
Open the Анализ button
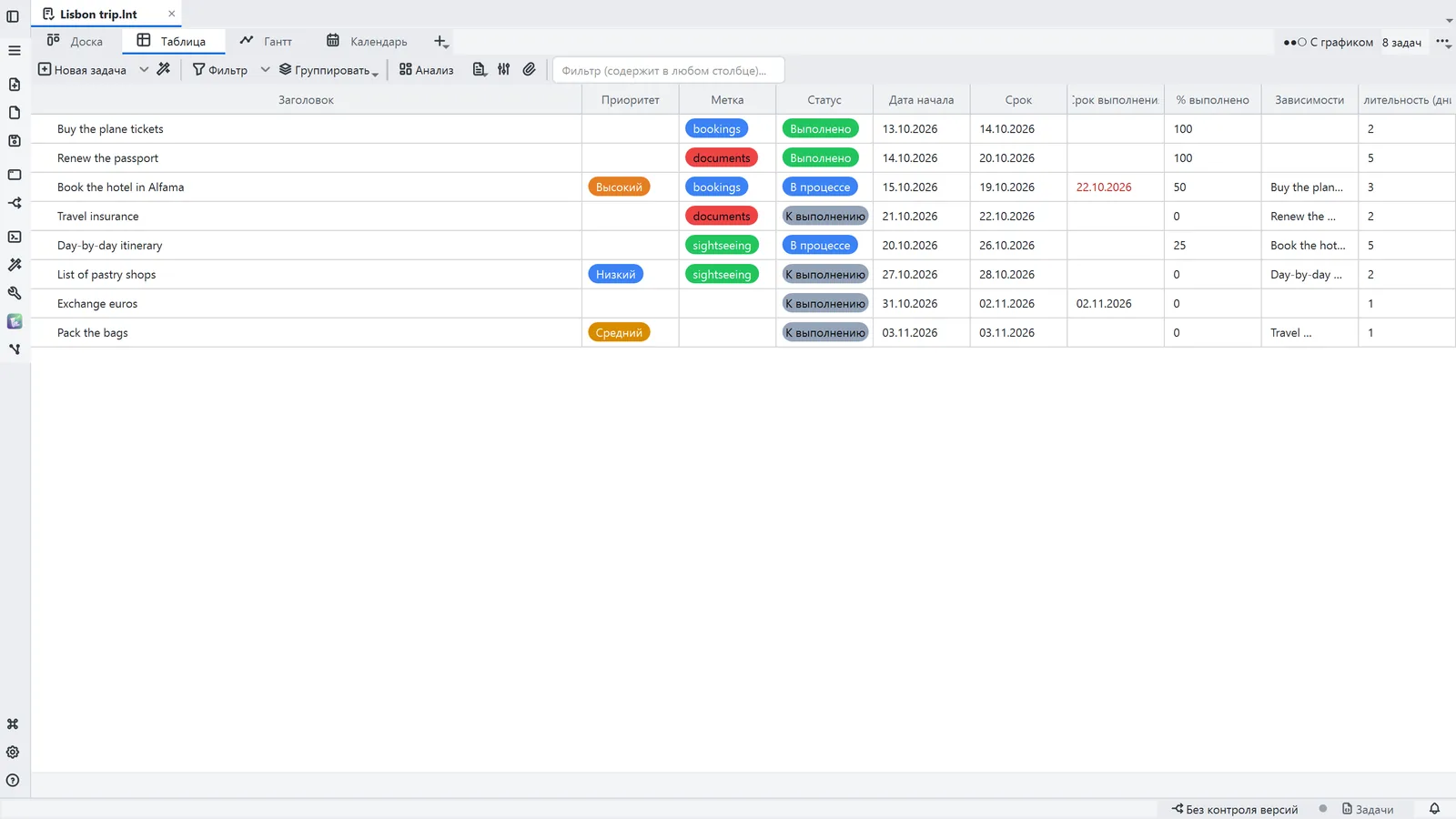click(x=426, y=70)
